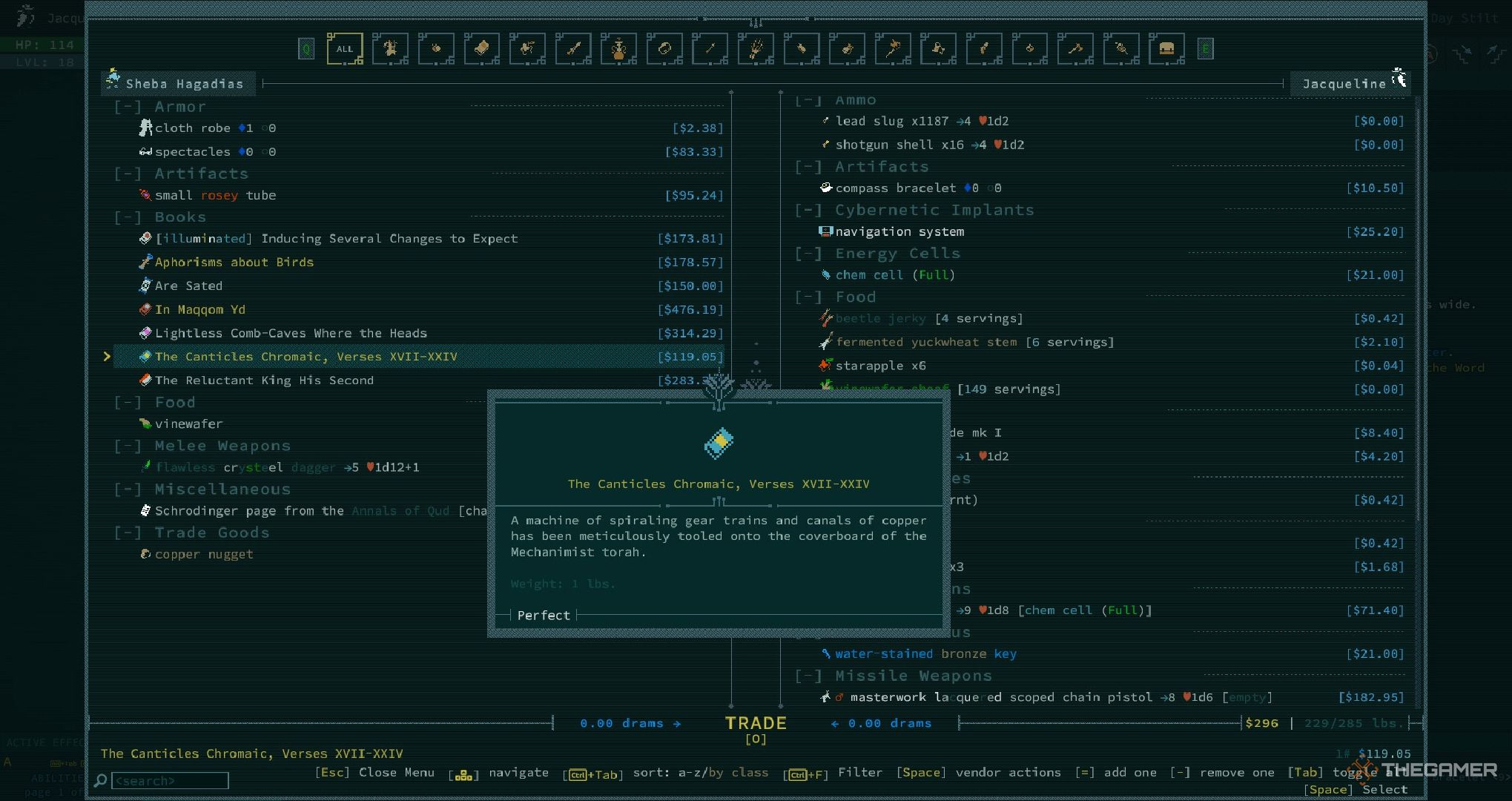Viewport: 1512px width, 801px height.
Task: Click the water-stained bronze key icon
Action: pyautogui.click(x=825, y=653)
